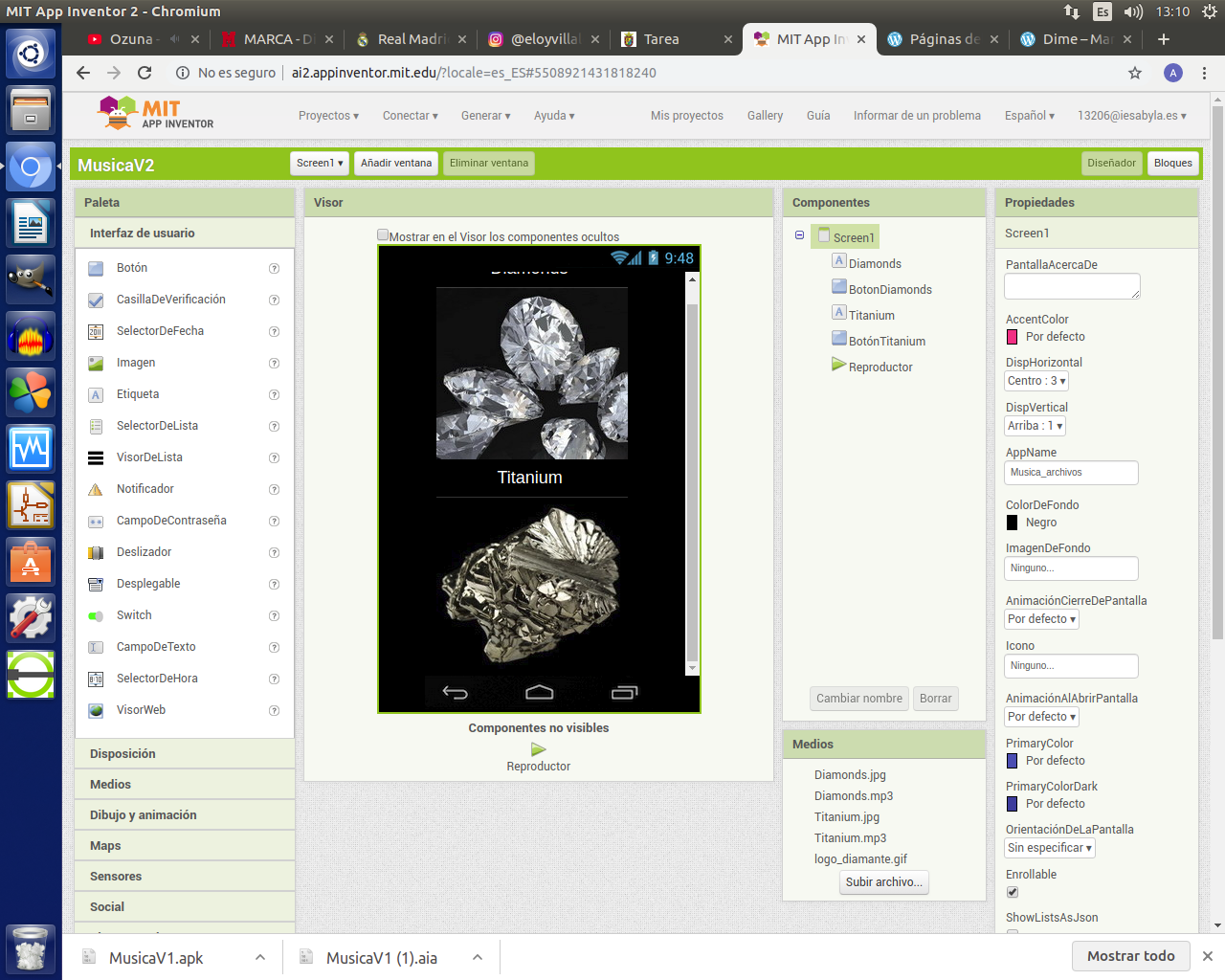The height and width of the screenshot is (980, 1225).
Task: Click the Añadir ventana button
Action: (396, 164)
